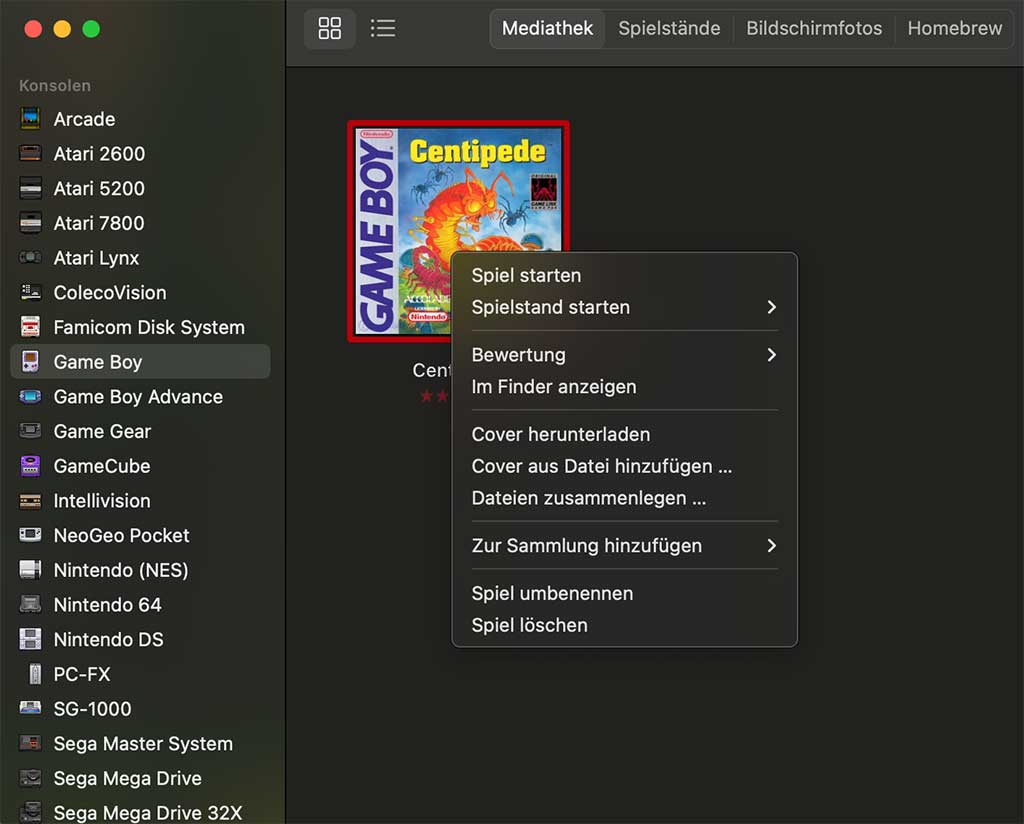
Task: Click the ColecoVision console icon
Action: pyautogui.click(x=30, y=292)
